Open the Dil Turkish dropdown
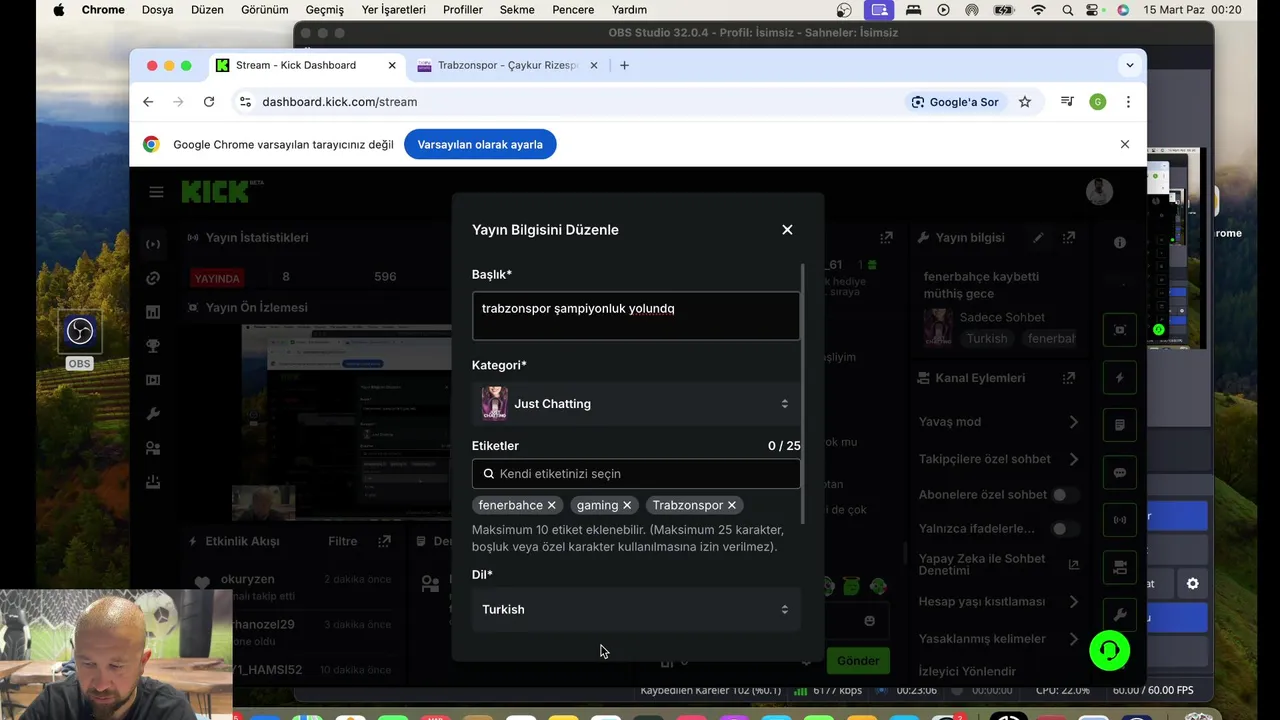The height and width of the screenshot is (720, 1280). pyautogui.click(x=636, y=609)
